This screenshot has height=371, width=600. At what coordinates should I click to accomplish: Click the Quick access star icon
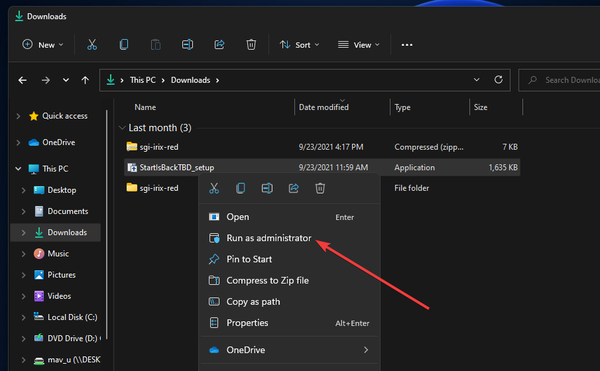click(x=34, y=116)
